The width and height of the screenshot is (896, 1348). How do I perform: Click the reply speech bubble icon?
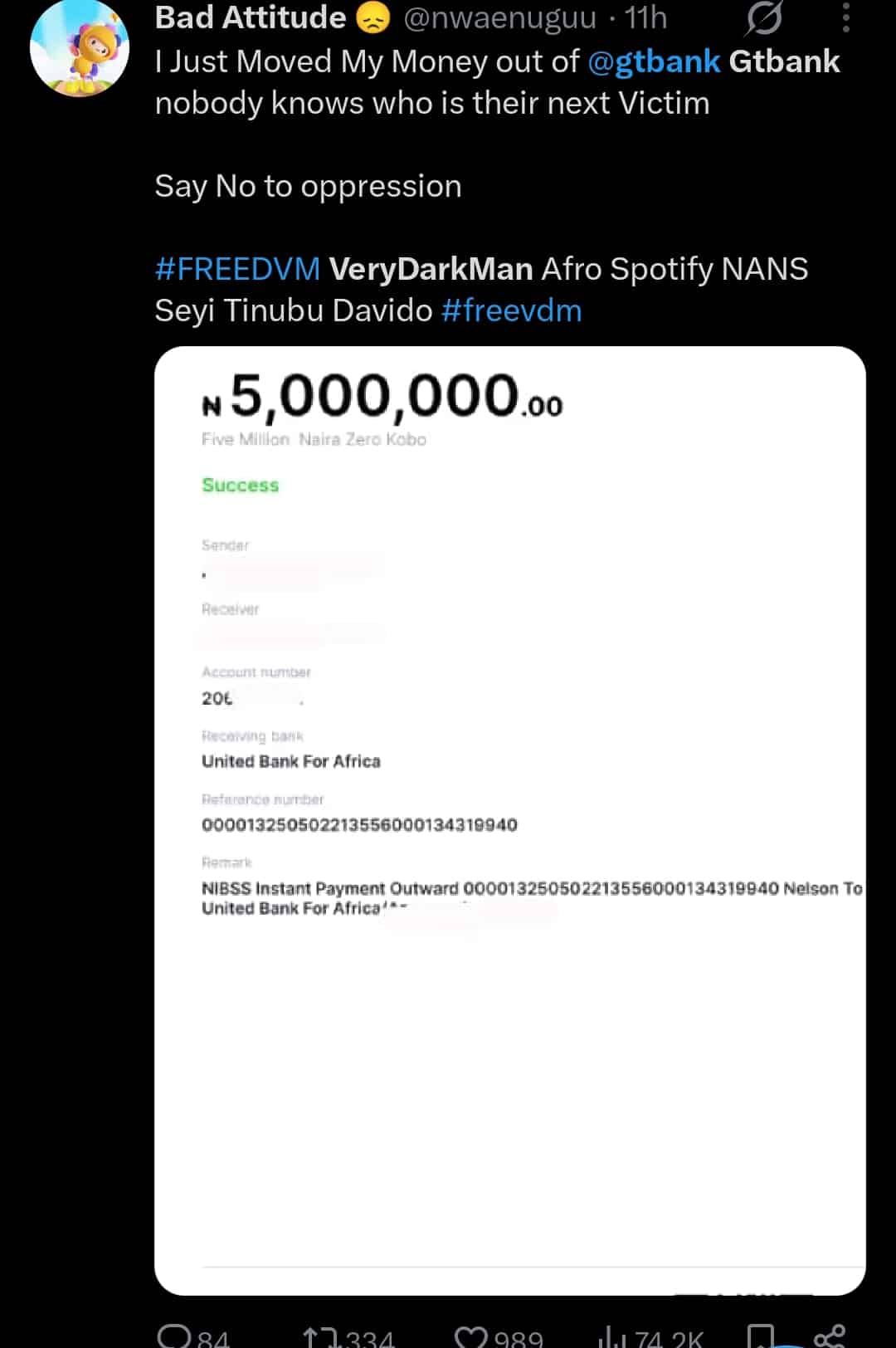coord(175,1335)
